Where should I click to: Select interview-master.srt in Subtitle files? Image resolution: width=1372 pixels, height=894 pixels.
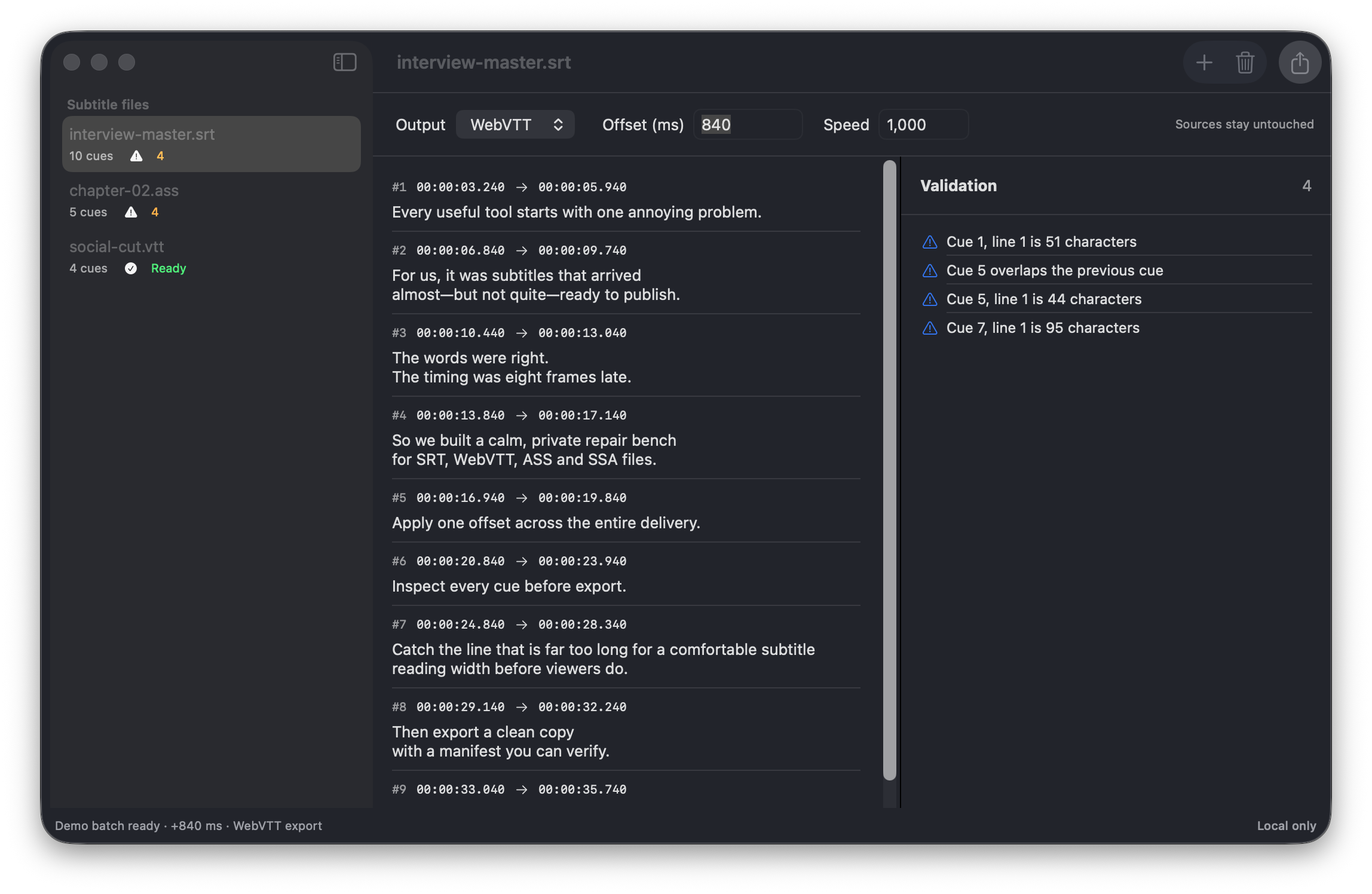(x=212, y=144)
